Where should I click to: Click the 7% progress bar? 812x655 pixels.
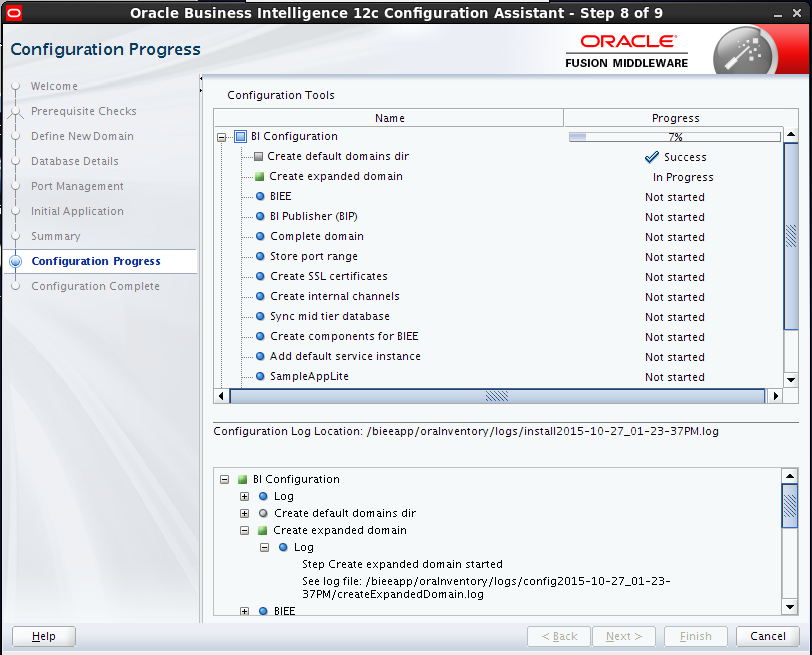(675, 137)
